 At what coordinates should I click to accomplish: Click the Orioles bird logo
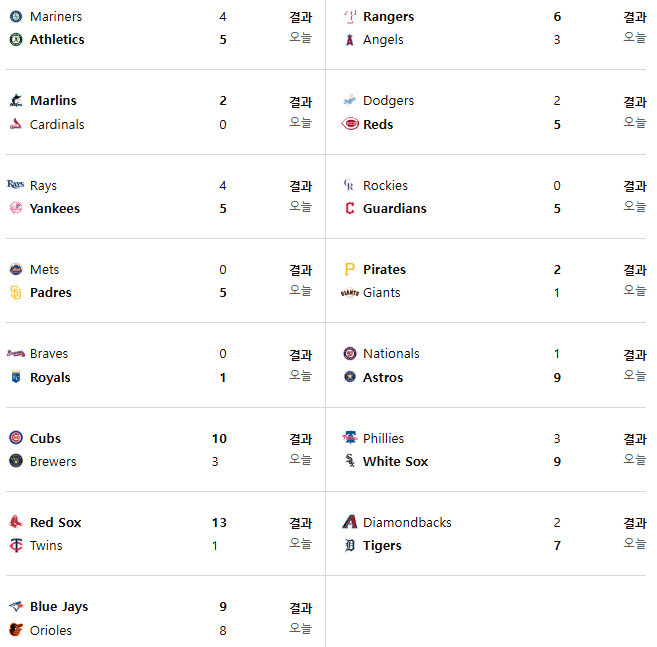coord(16,629)
